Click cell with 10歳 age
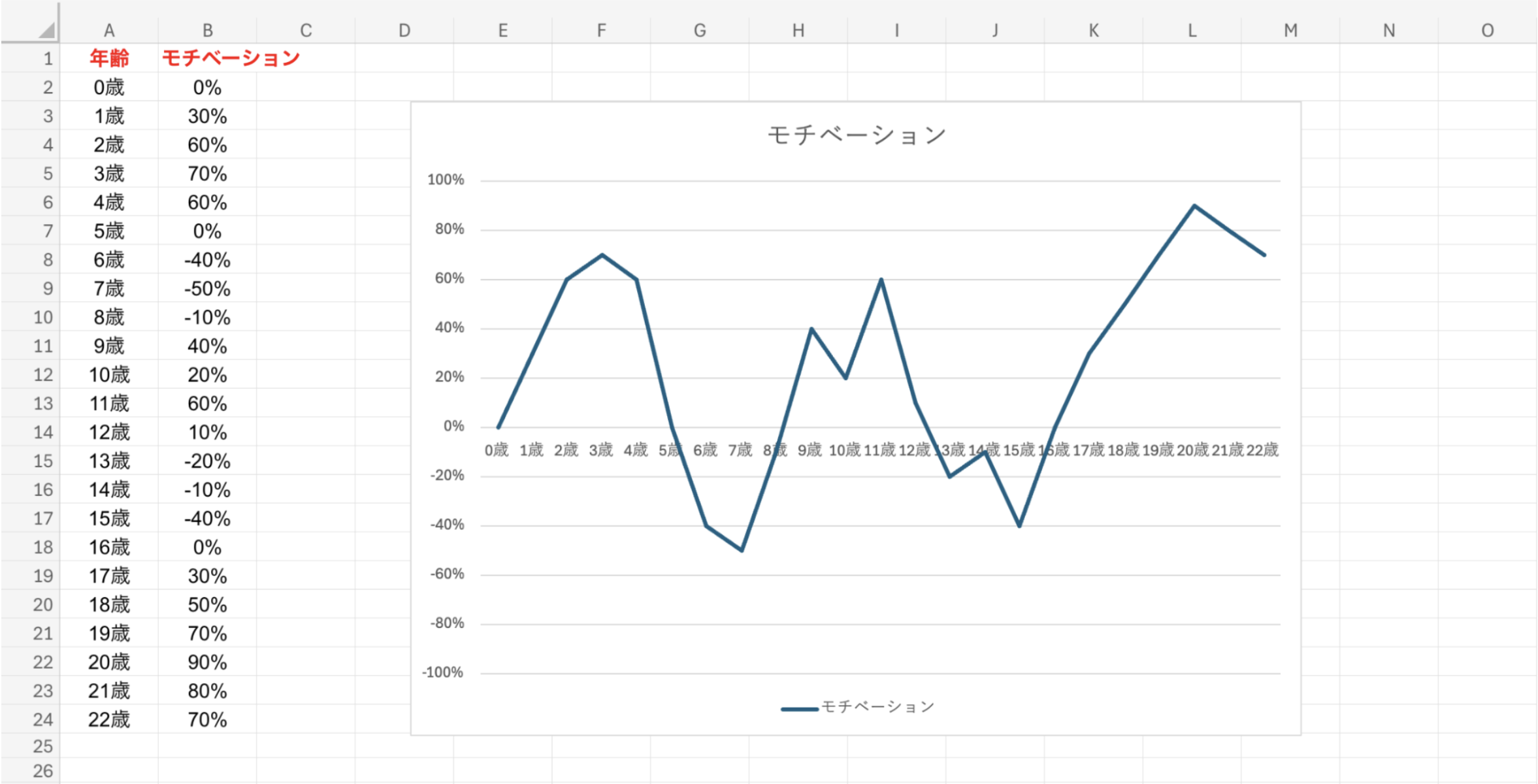The image size is (1538, 784). [109, 375]
